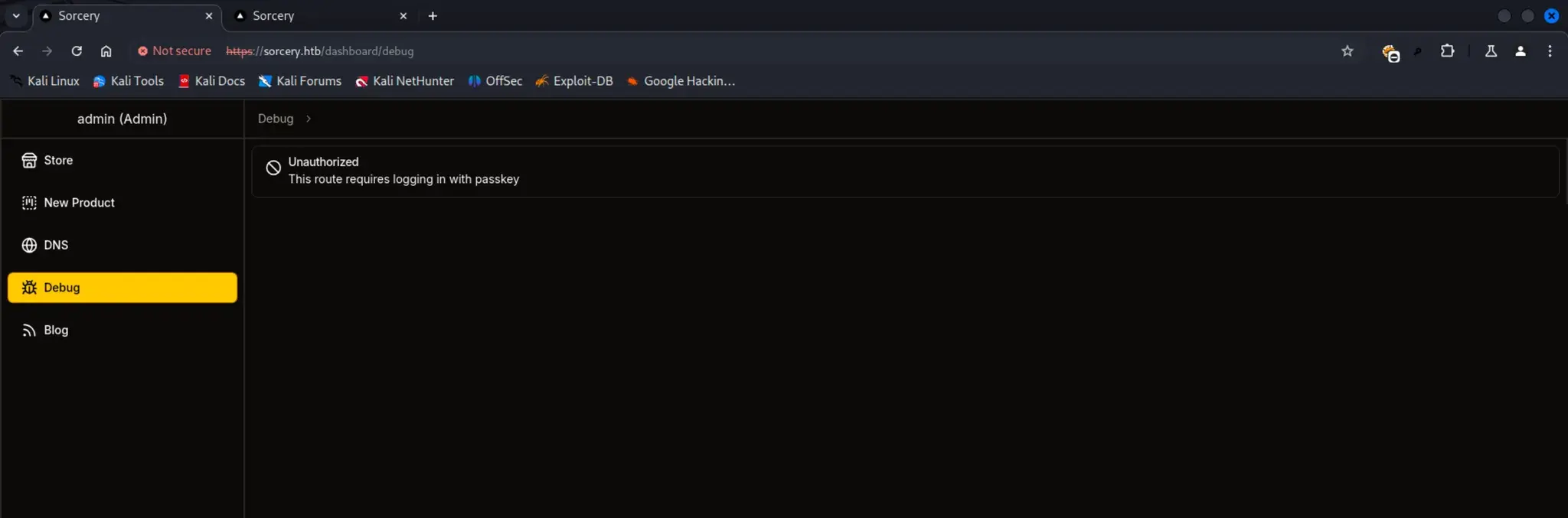The width and height of the screenshot is (1568, 518).
Task: Bookmark this page with the star
Action: coord(1347,51)
